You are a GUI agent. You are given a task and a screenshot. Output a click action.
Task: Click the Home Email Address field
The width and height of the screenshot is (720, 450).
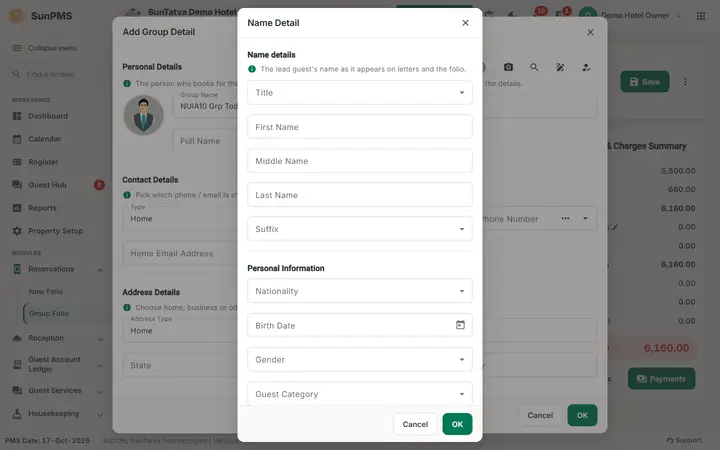pos(180,253)
